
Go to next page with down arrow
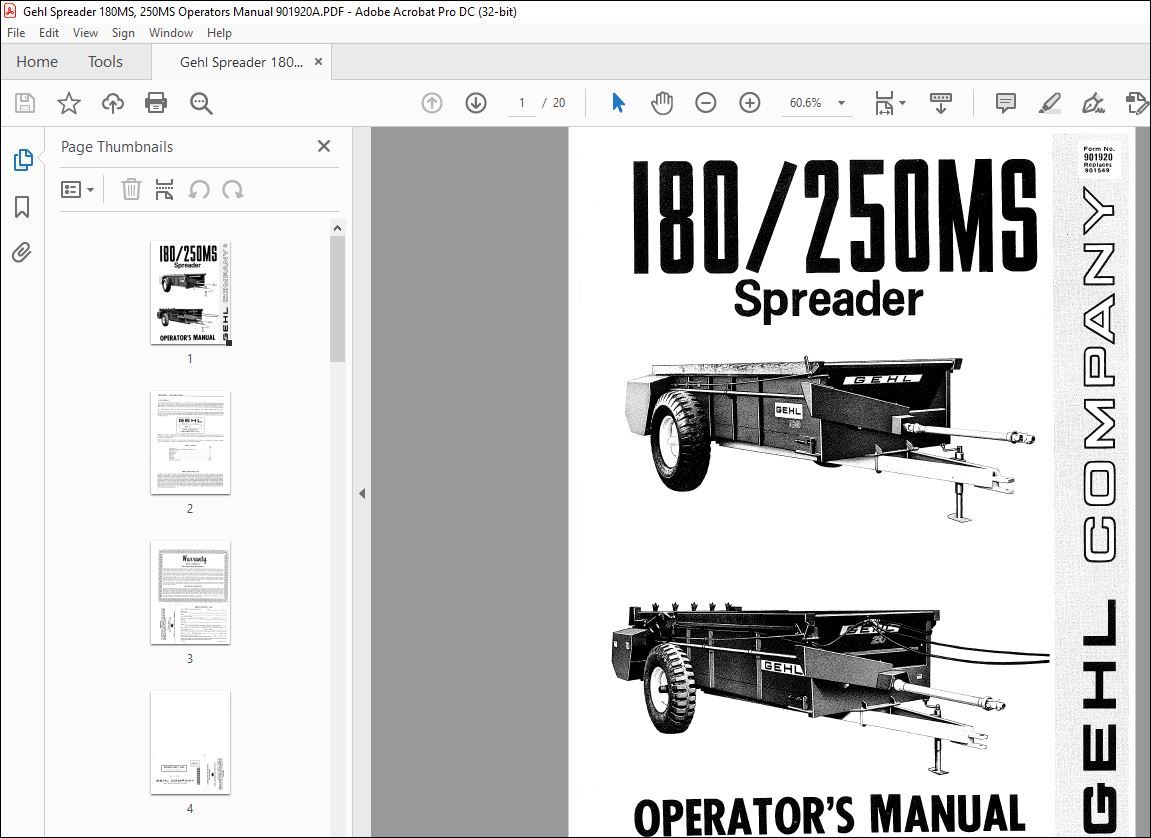pyautogui.click(x=475, y=102)
